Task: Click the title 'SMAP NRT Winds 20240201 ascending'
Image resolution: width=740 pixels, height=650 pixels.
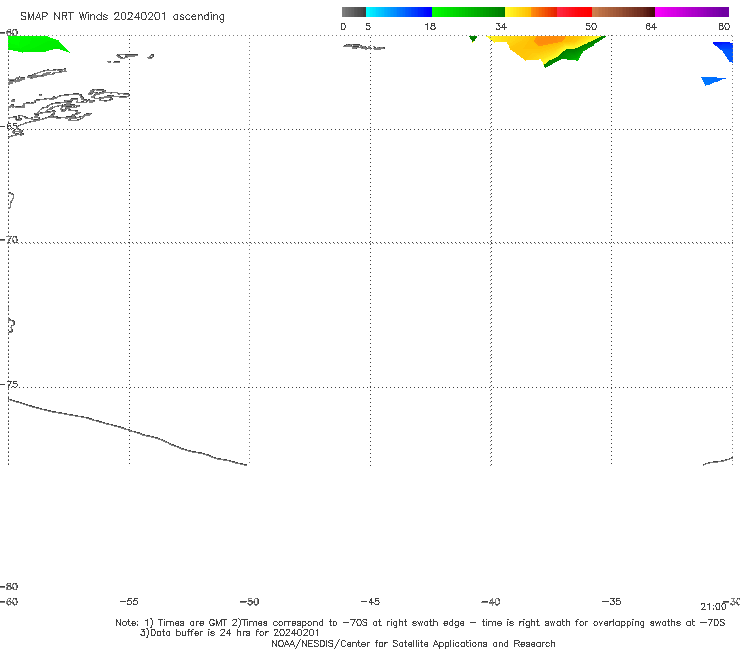Action: click(x=122, y=17)
